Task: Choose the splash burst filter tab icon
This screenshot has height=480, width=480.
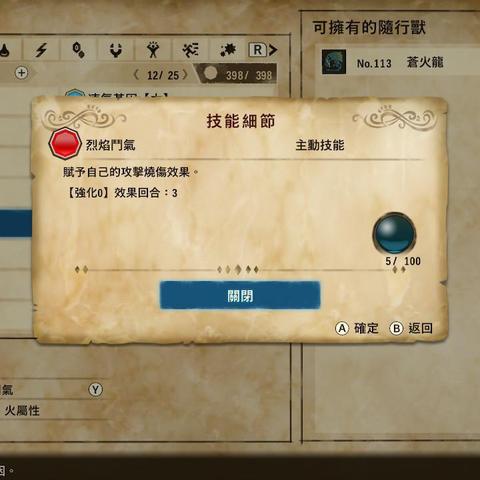Action: 228,50
